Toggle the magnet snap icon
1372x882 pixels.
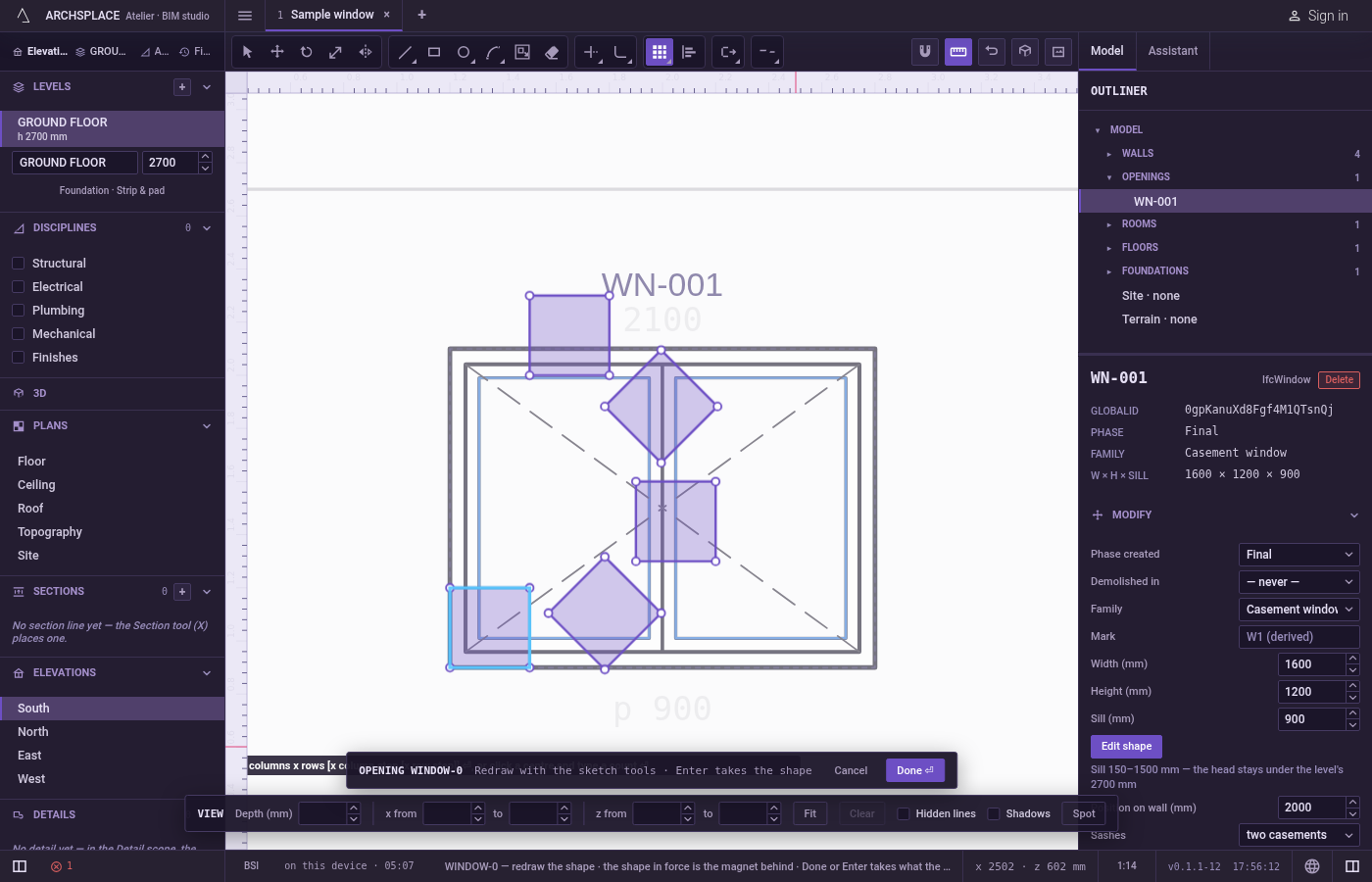(925, 52)
